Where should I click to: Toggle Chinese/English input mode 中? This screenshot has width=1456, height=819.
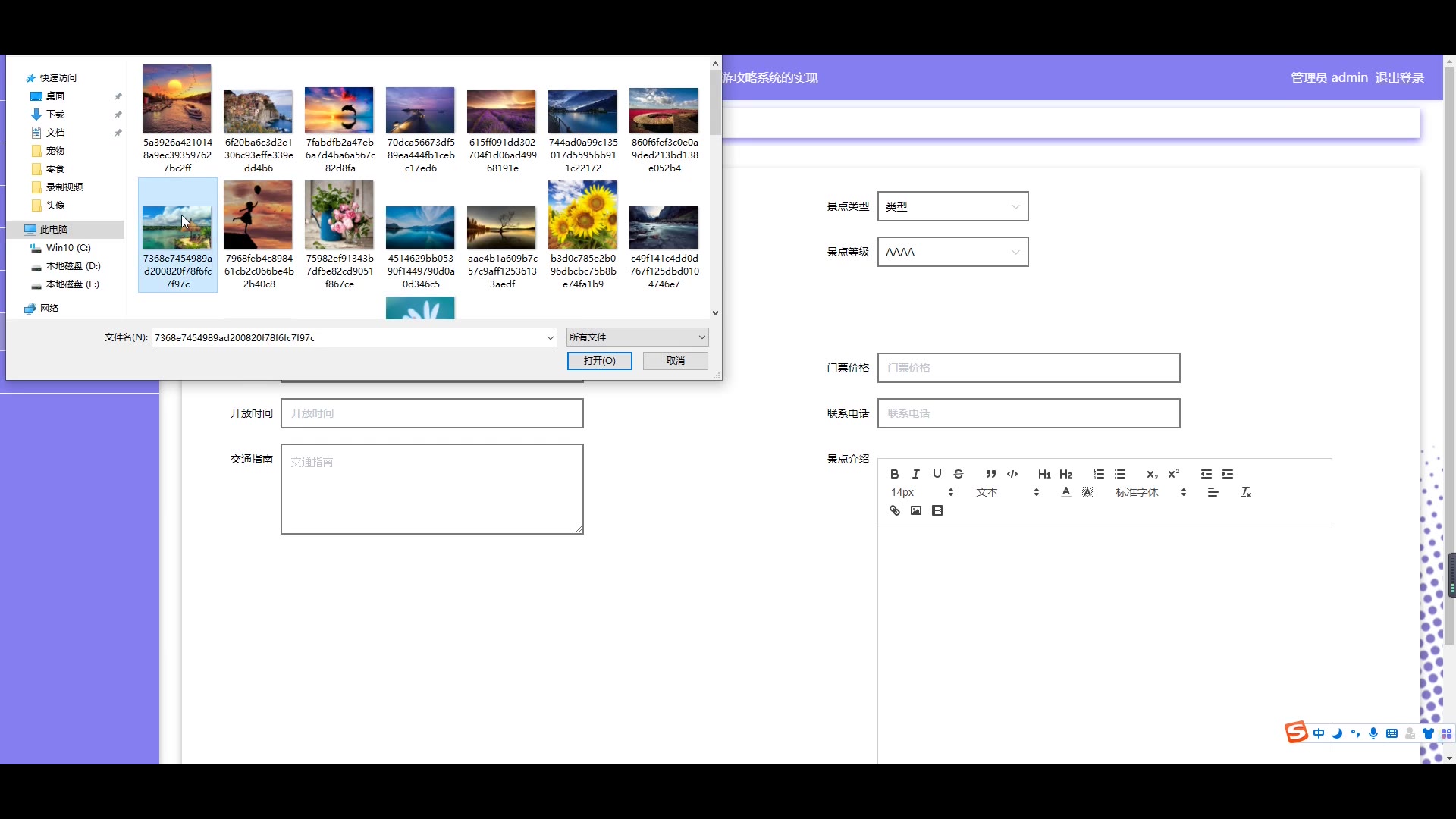pyautogui.click(x=1319, y=733)
